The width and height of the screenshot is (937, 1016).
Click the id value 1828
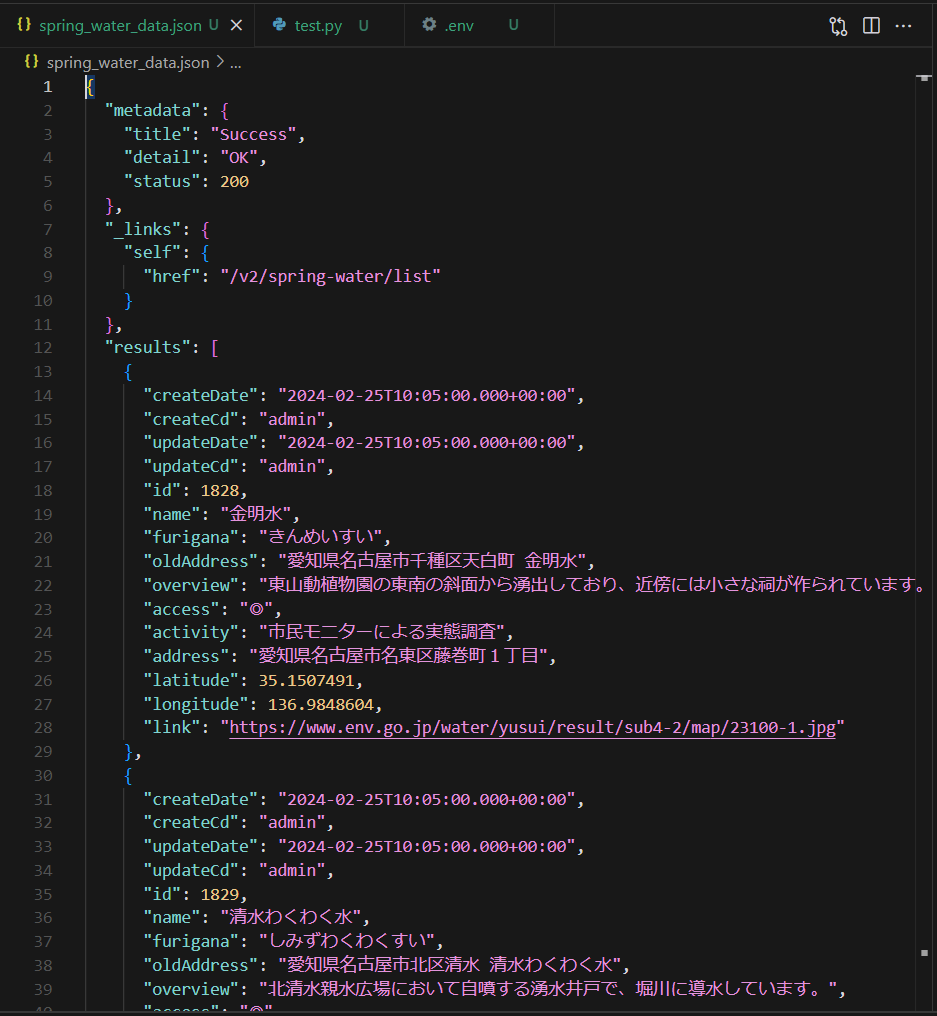pyautogui.click(x=220, y=491)
